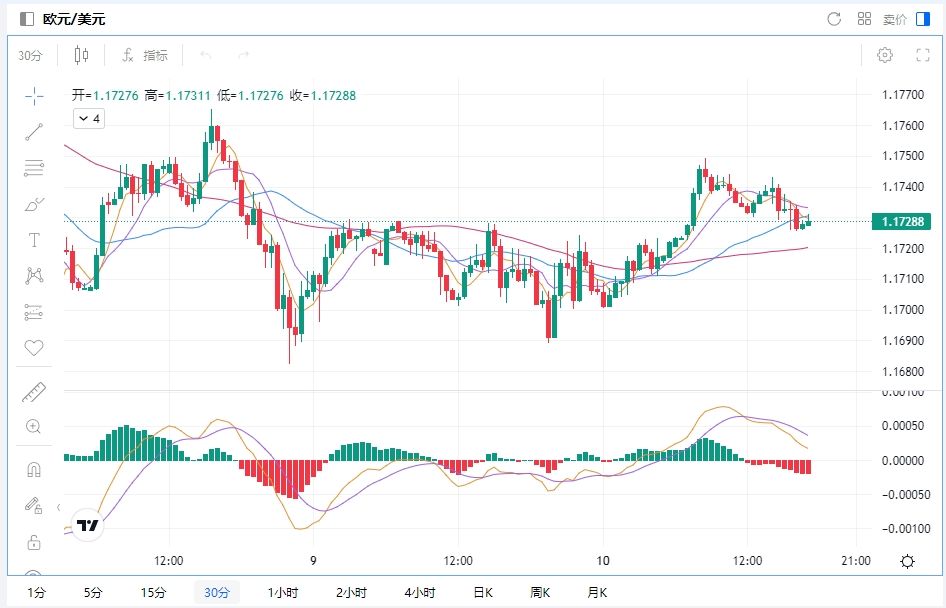
Task: Switch to the 1小时 timeframe tab
Action: pos(283,592)
